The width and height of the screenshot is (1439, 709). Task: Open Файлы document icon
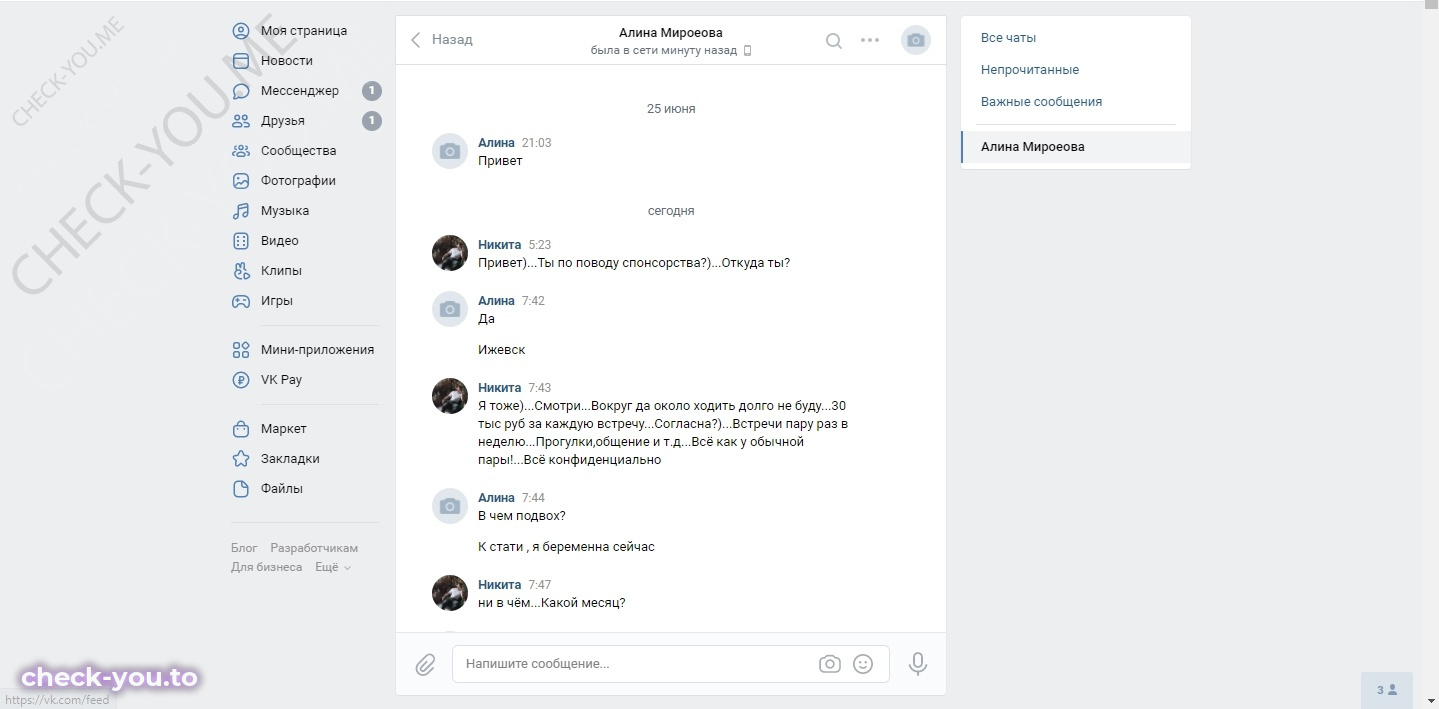[x=241, y=489]
